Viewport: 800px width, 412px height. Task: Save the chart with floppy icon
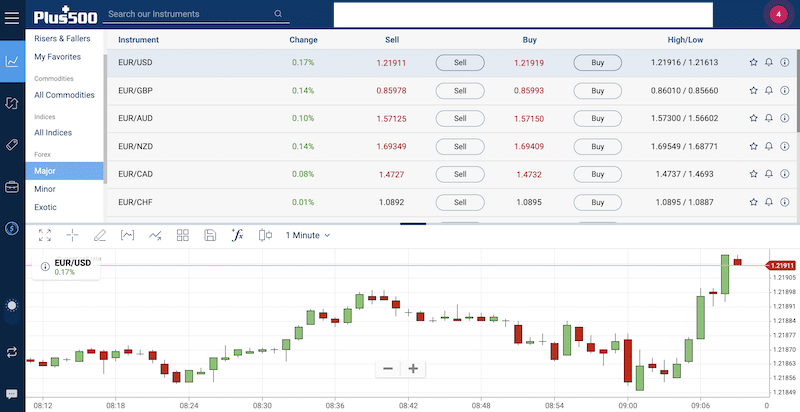[210, 235]
